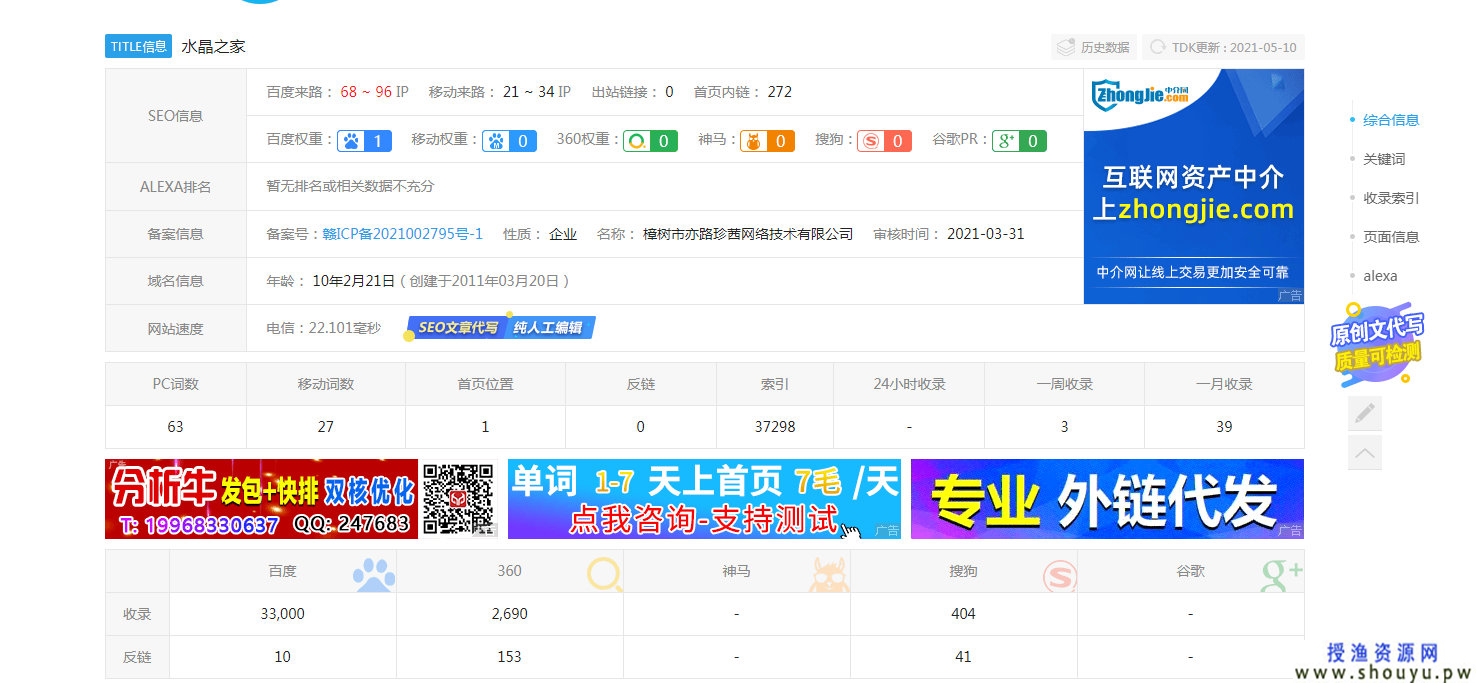Click the Sogou weight red badge
Viewport: 1479px width, 692px height.
coord(883,141)
